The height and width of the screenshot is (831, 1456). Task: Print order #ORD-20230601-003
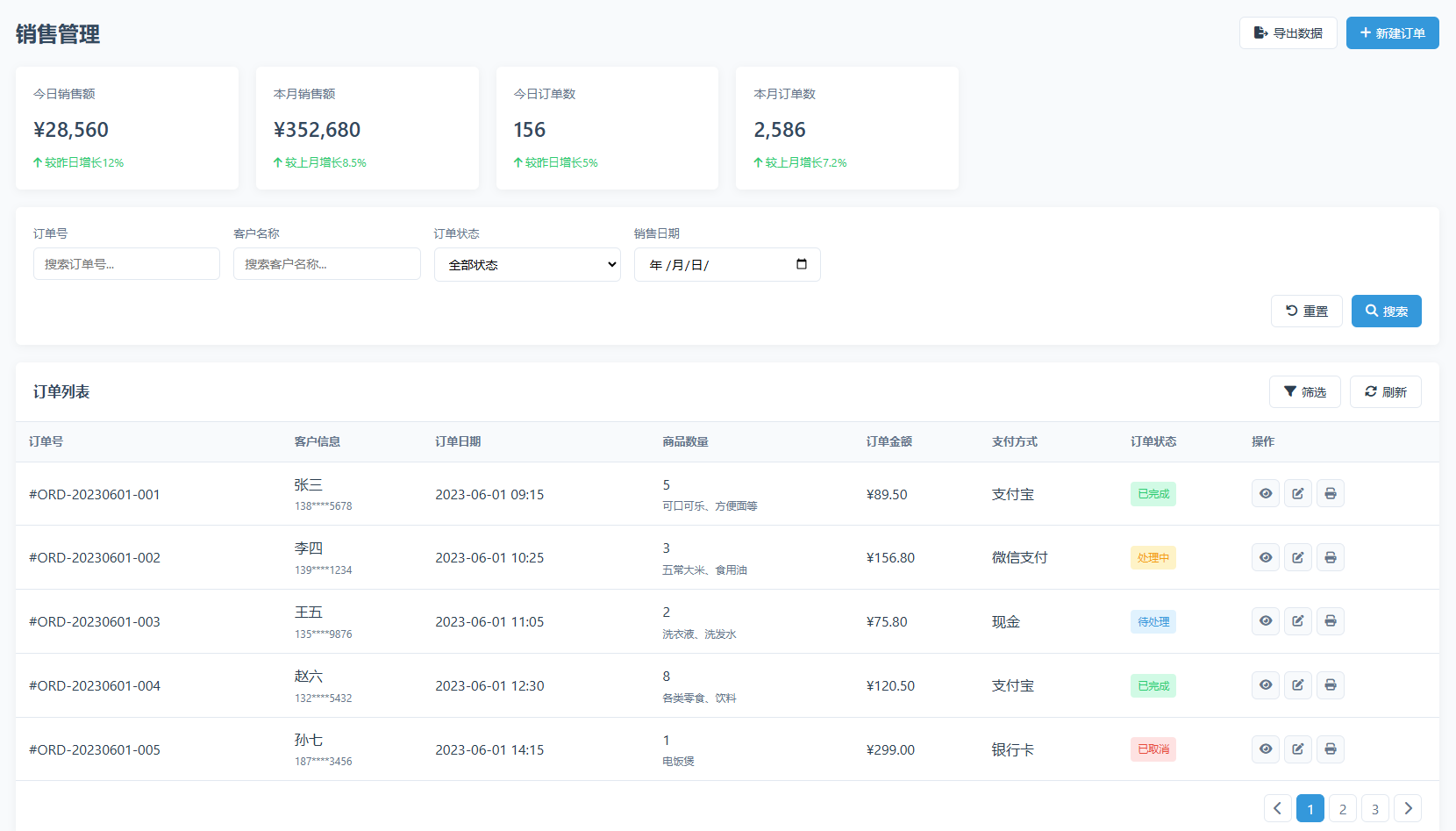pyautogui.click(x=1330, y=621)
